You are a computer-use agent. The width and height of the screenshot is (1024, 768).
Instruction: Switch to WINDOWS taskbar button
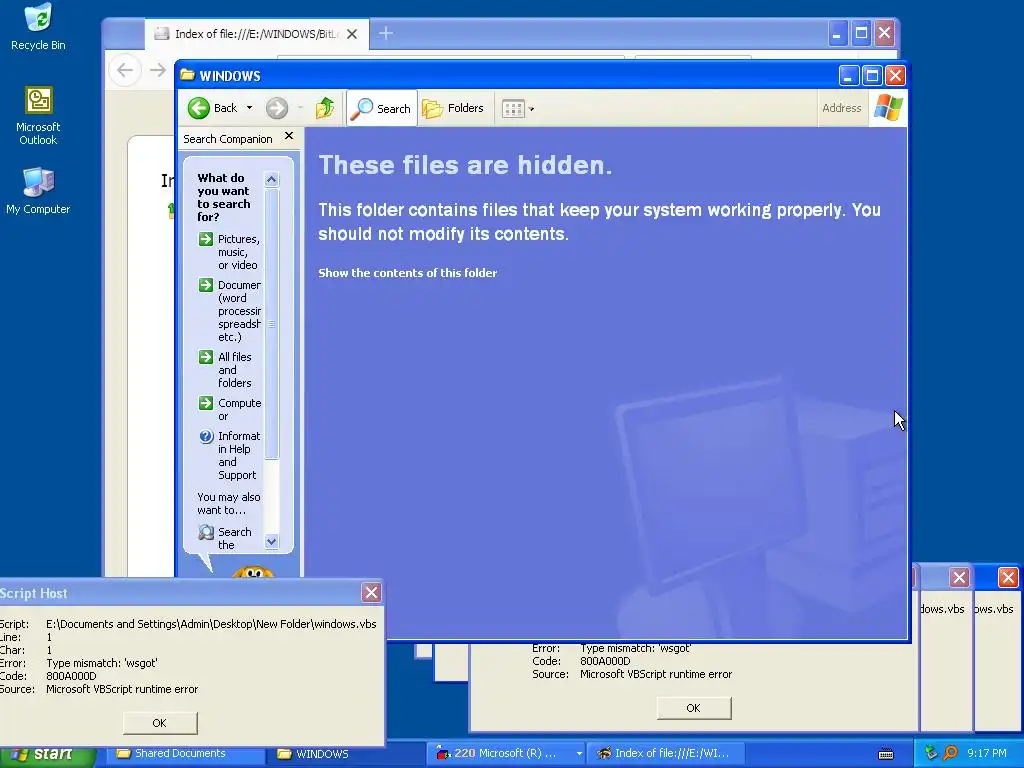tap(347, 754)
